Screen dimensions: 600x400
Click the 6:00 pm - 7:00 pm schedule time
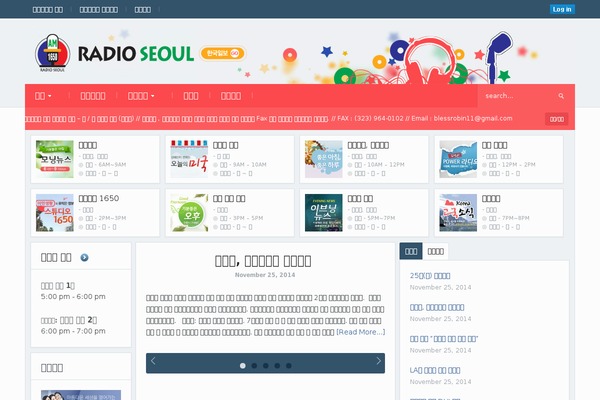coord(73,331)
